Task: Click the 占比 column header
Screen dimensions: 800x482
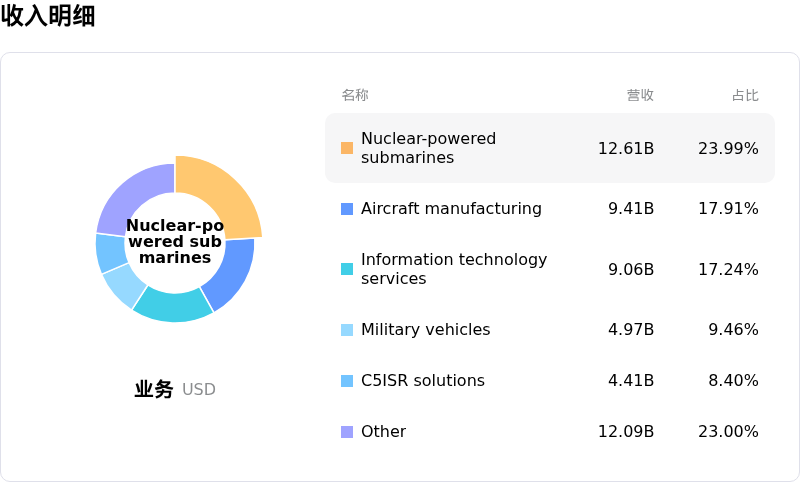Action: (745, 95)
